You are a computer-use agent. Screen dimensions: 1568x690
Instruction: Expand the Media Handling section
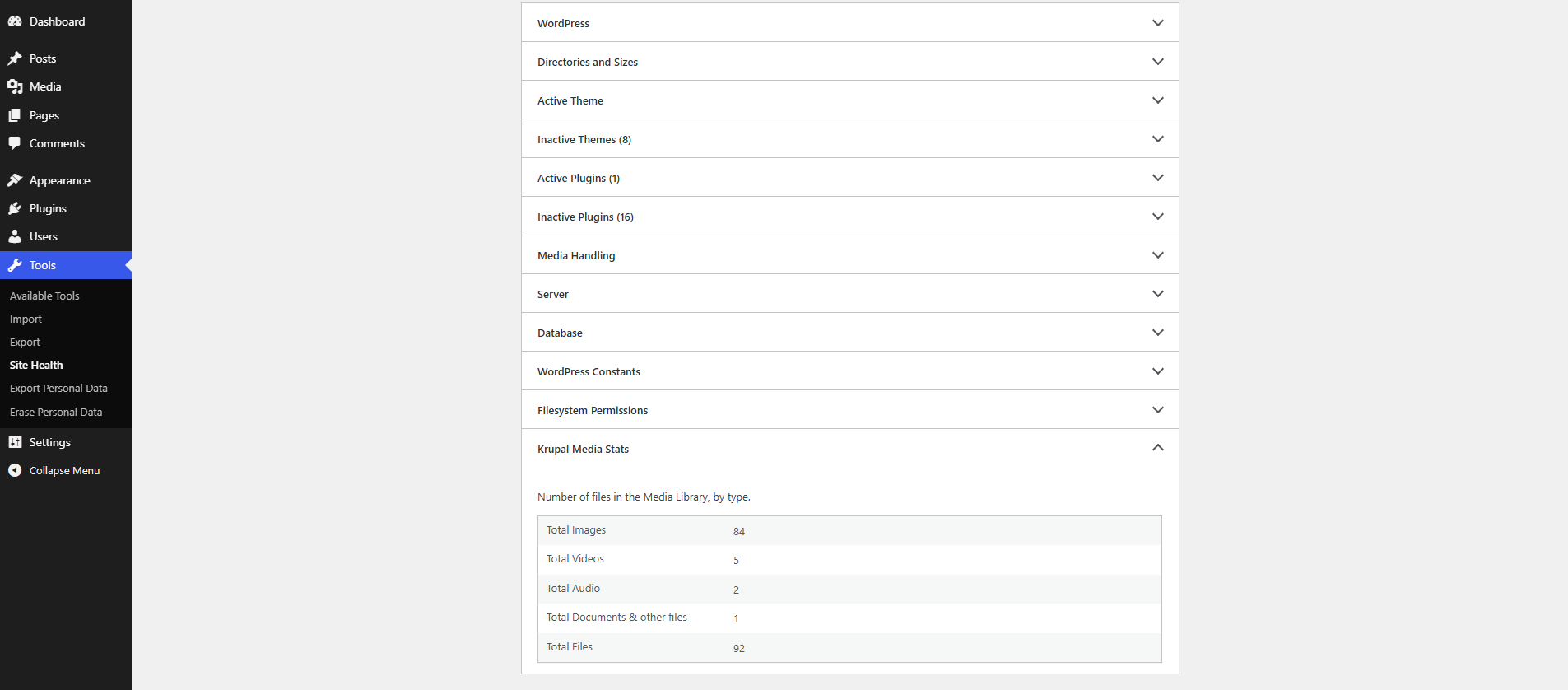point(850,255)
